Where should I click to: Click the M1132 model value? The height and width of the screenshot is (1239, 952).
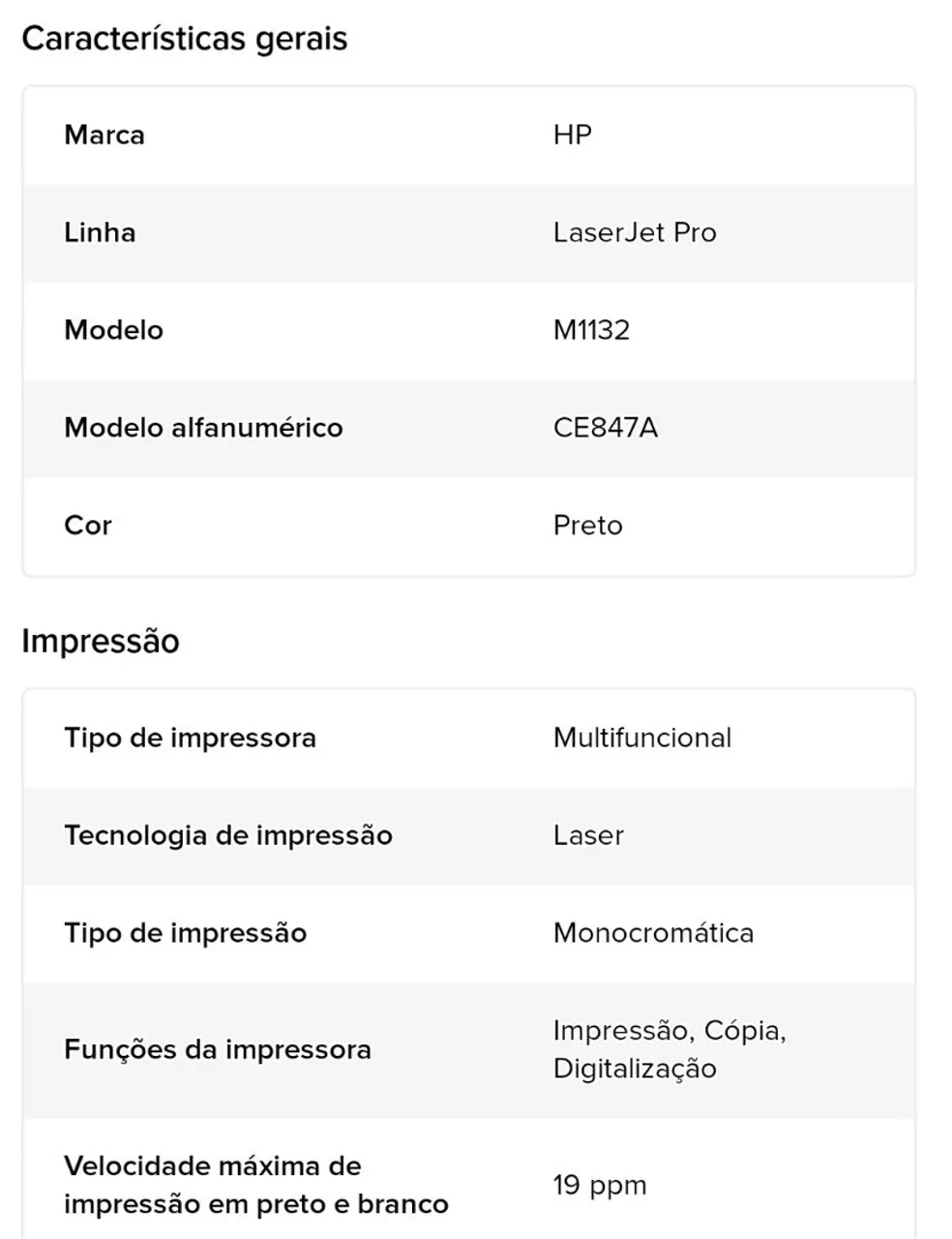pos(591,330)
